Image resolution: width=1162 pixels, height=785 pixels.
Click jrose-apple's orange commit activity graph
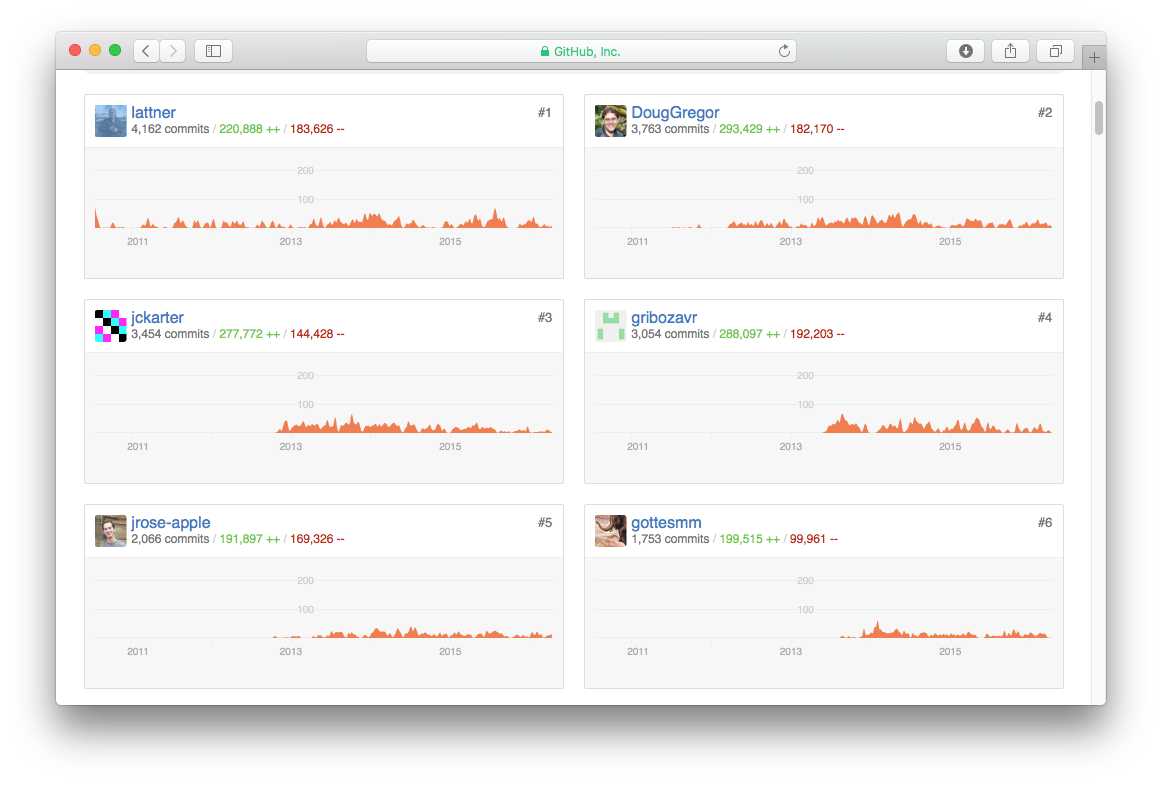click(412, 632)
